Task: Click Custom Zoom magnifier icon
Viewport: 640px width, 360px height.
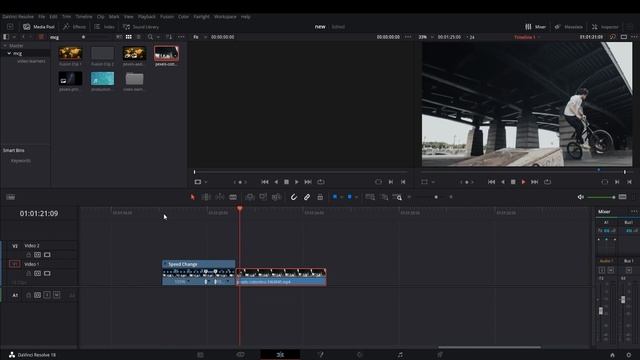Action: [398, 197]
